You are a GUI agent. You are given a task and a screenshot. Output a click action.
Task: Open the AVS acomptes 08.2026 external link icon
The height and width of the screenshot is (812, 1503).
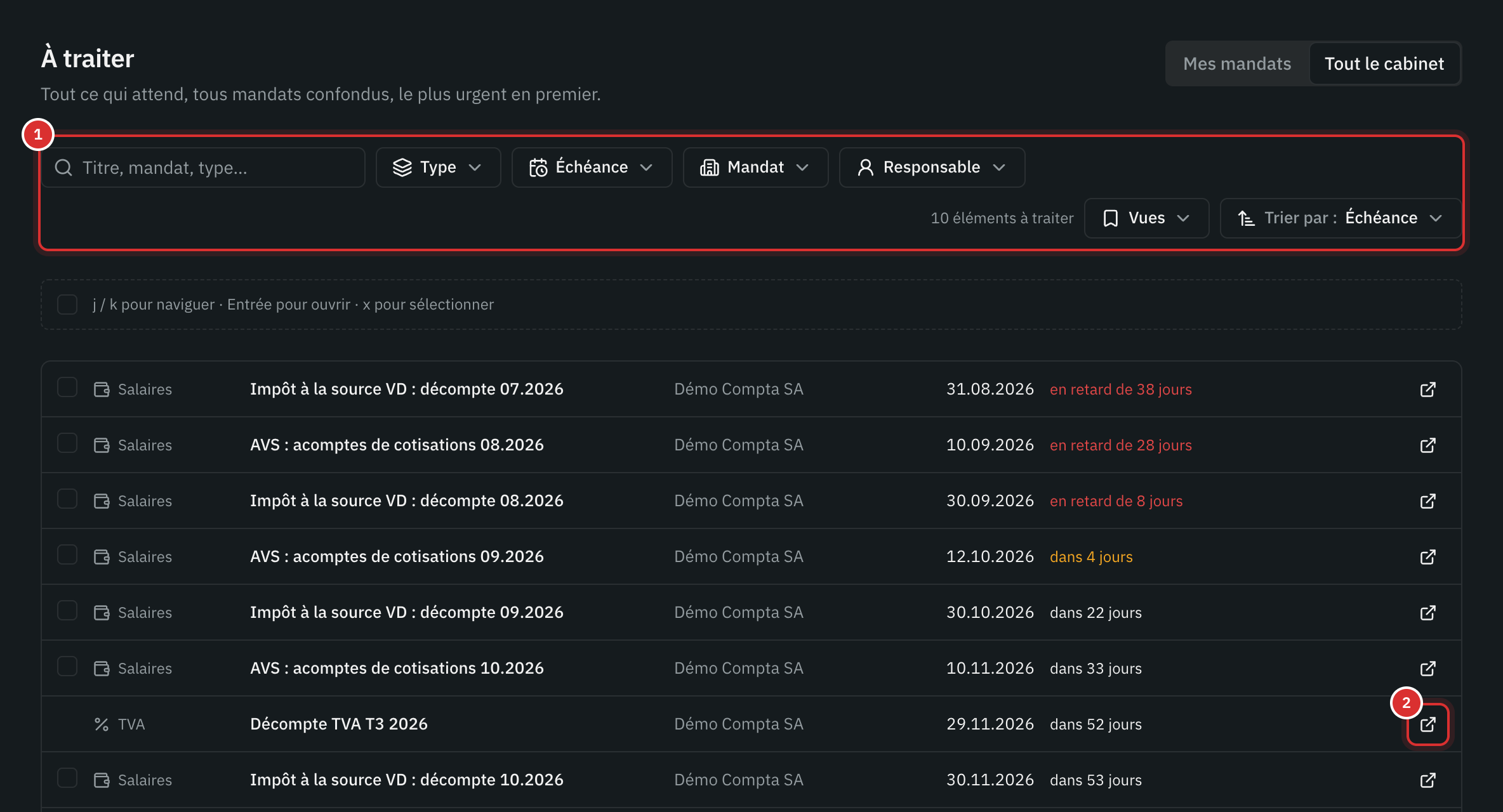pyautogui.click(x=1427, y=445)
